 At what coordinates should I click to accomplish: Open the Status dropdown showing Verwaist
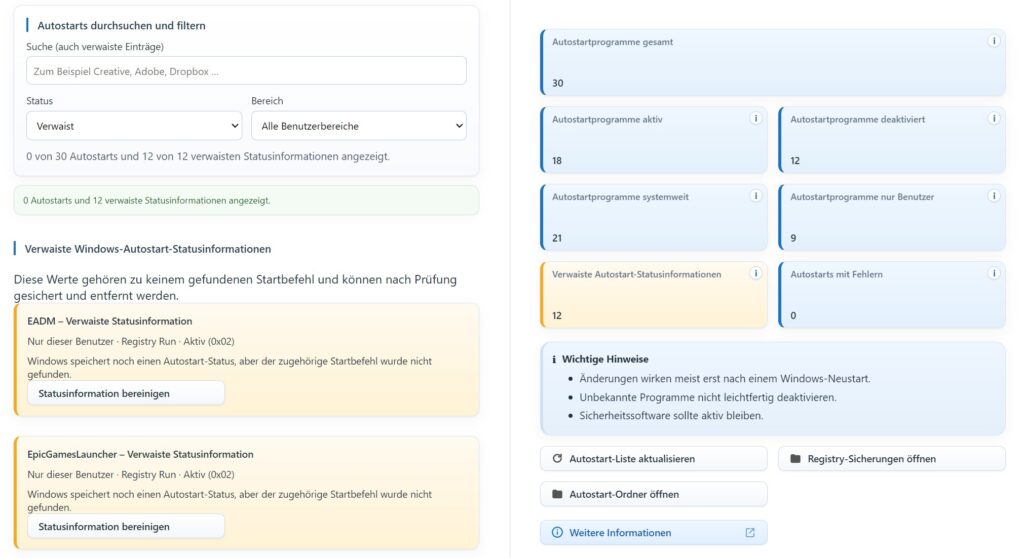134,125
